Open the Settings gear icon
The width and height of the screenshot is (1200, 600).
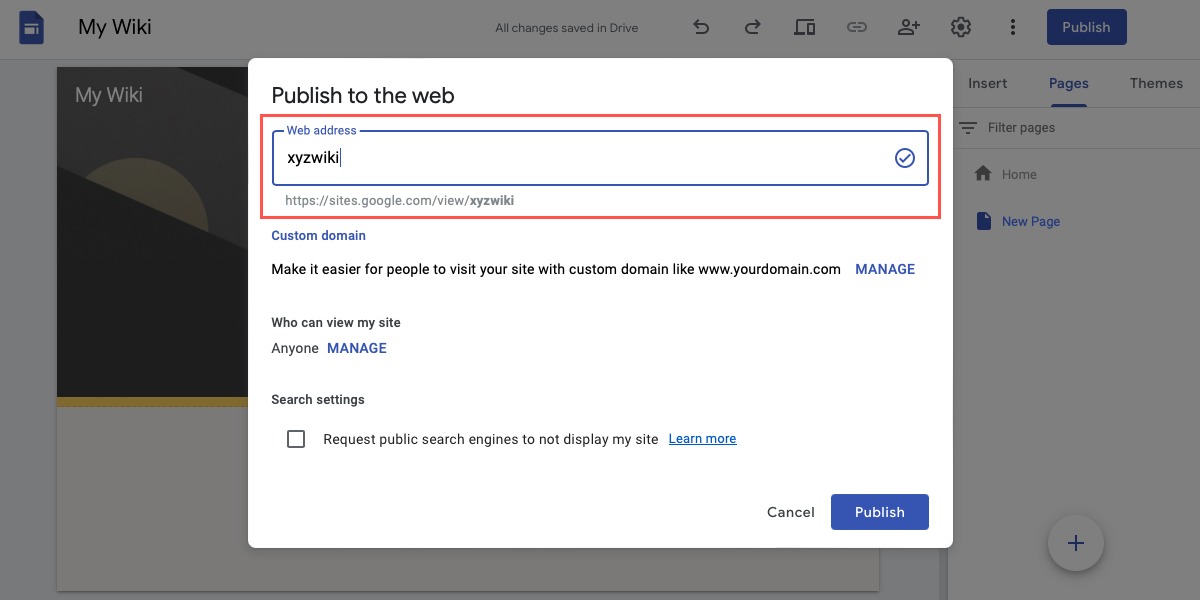pyautogui.click(x=961, y=27)
